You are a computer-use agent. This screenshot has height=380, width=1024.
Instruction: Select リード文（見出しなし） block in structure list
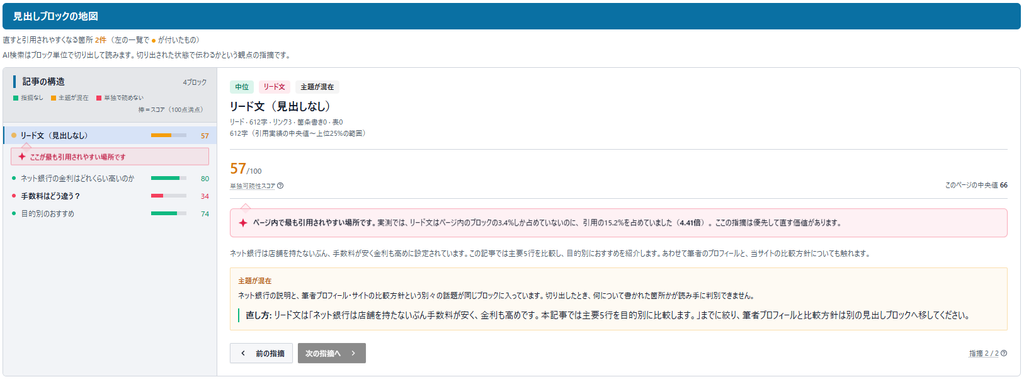click(110, 136)
